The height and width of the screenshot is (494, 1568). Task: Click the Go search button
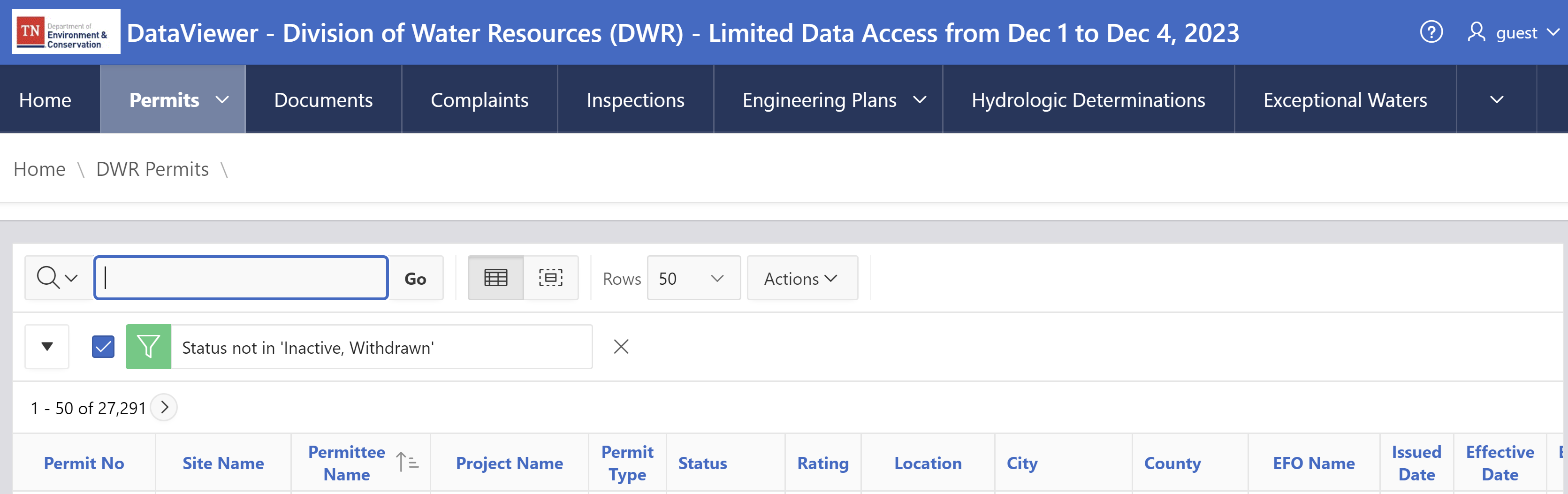tap(415, 278)
